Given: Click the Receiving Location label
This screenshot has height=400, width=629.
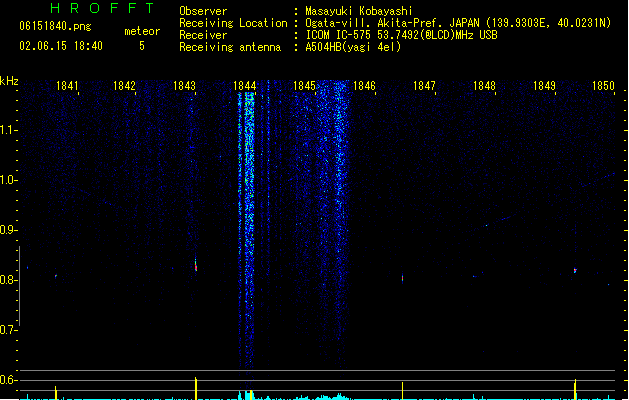Looking at the screenshot, I should coord(233,23).
